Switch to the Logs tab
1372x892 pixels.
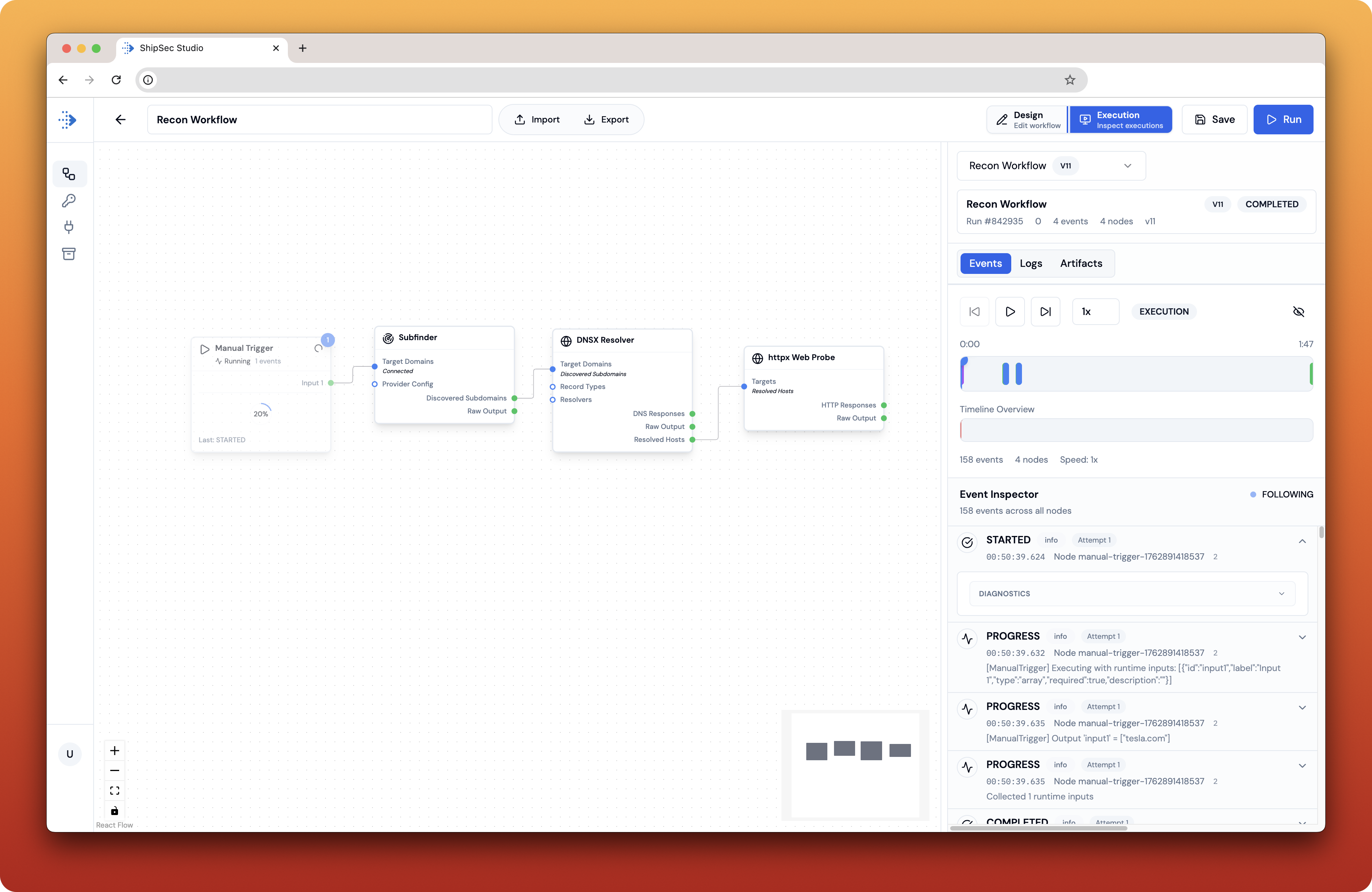(x=1030, y=264)
